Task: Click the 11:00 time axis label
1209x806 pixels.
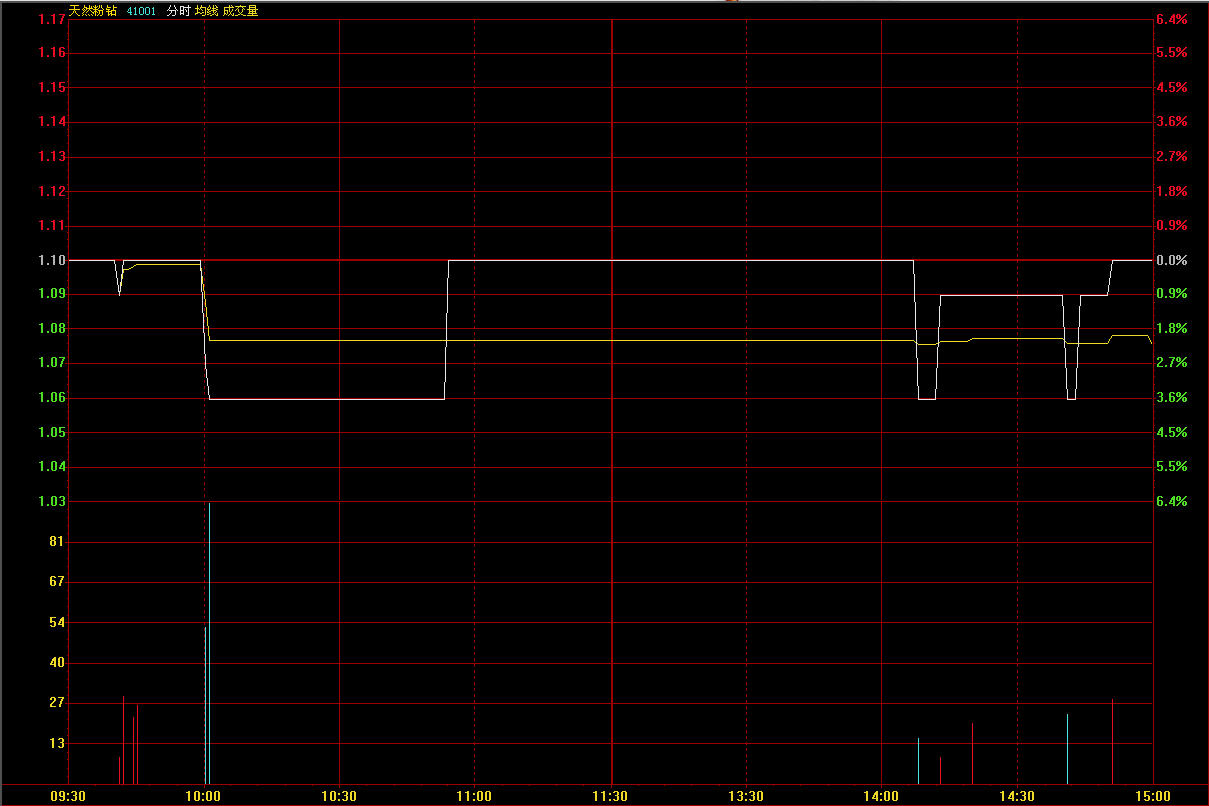Action: pos(474,796)
